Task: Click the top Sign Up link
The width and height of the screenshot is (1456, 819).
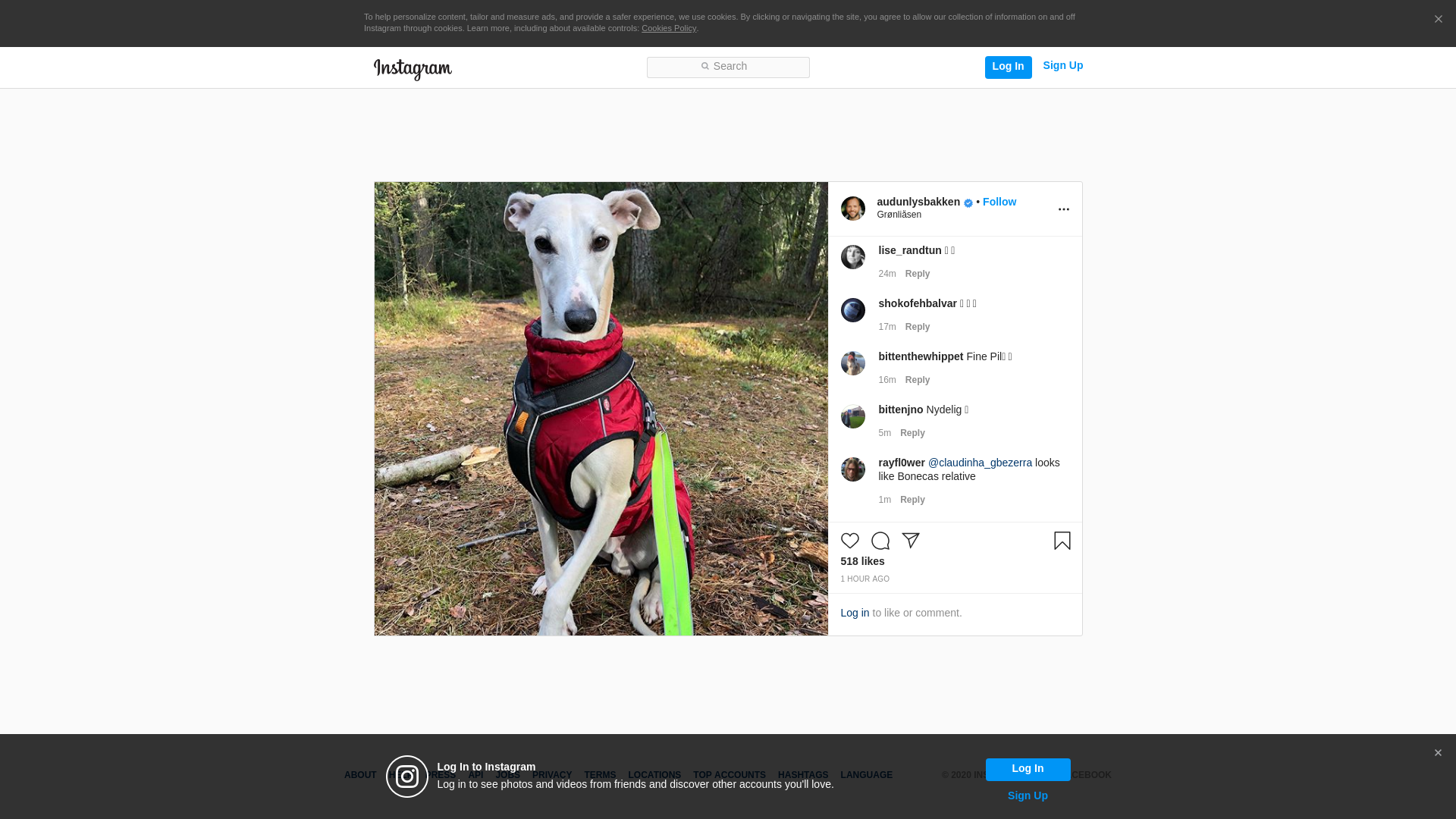Action: click(1063, 66)
